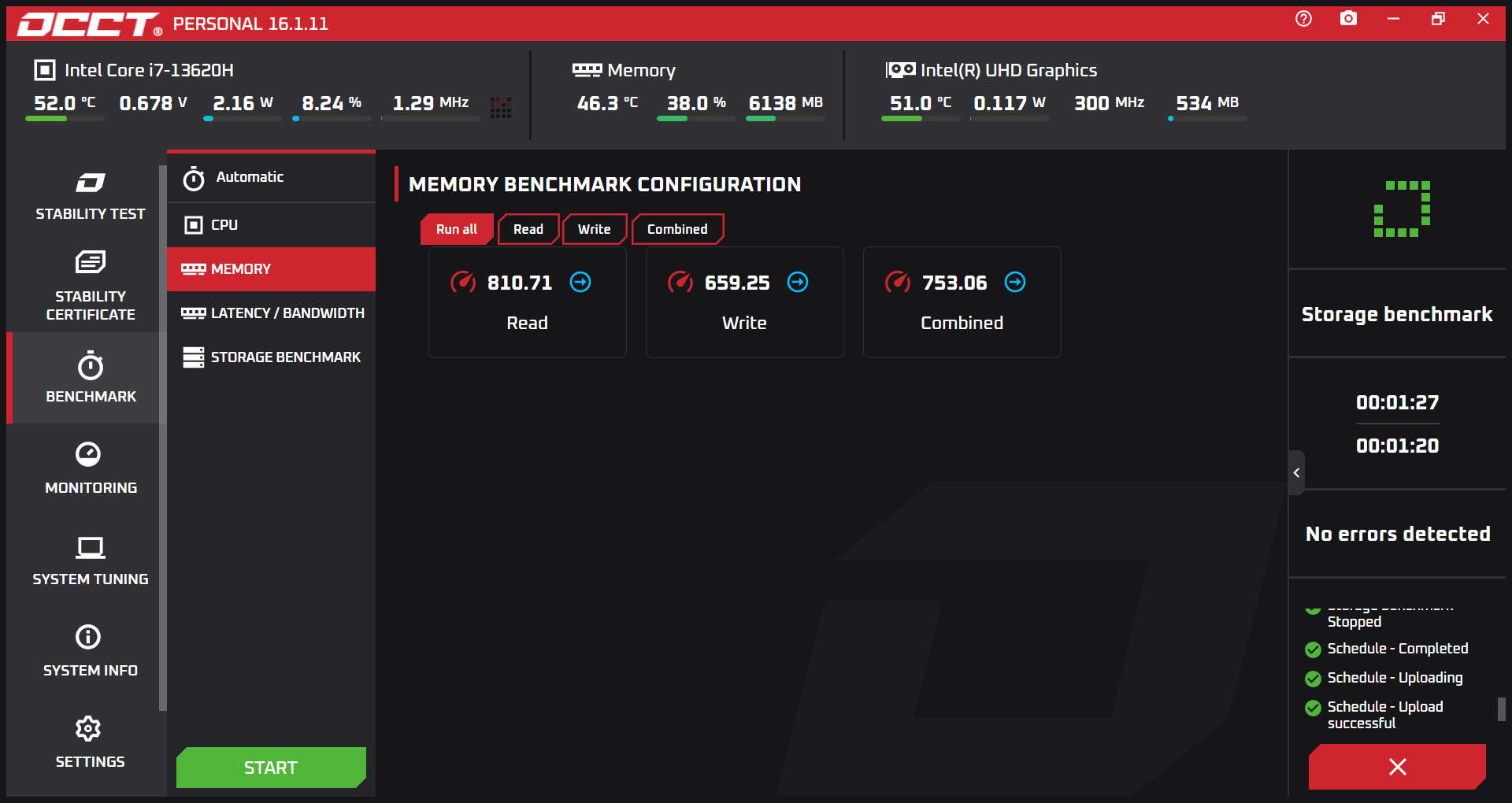Click the GPU temperature bar under 51.0 °C
The width and height of the screenshot is (1512, 803).
(921, 119)
